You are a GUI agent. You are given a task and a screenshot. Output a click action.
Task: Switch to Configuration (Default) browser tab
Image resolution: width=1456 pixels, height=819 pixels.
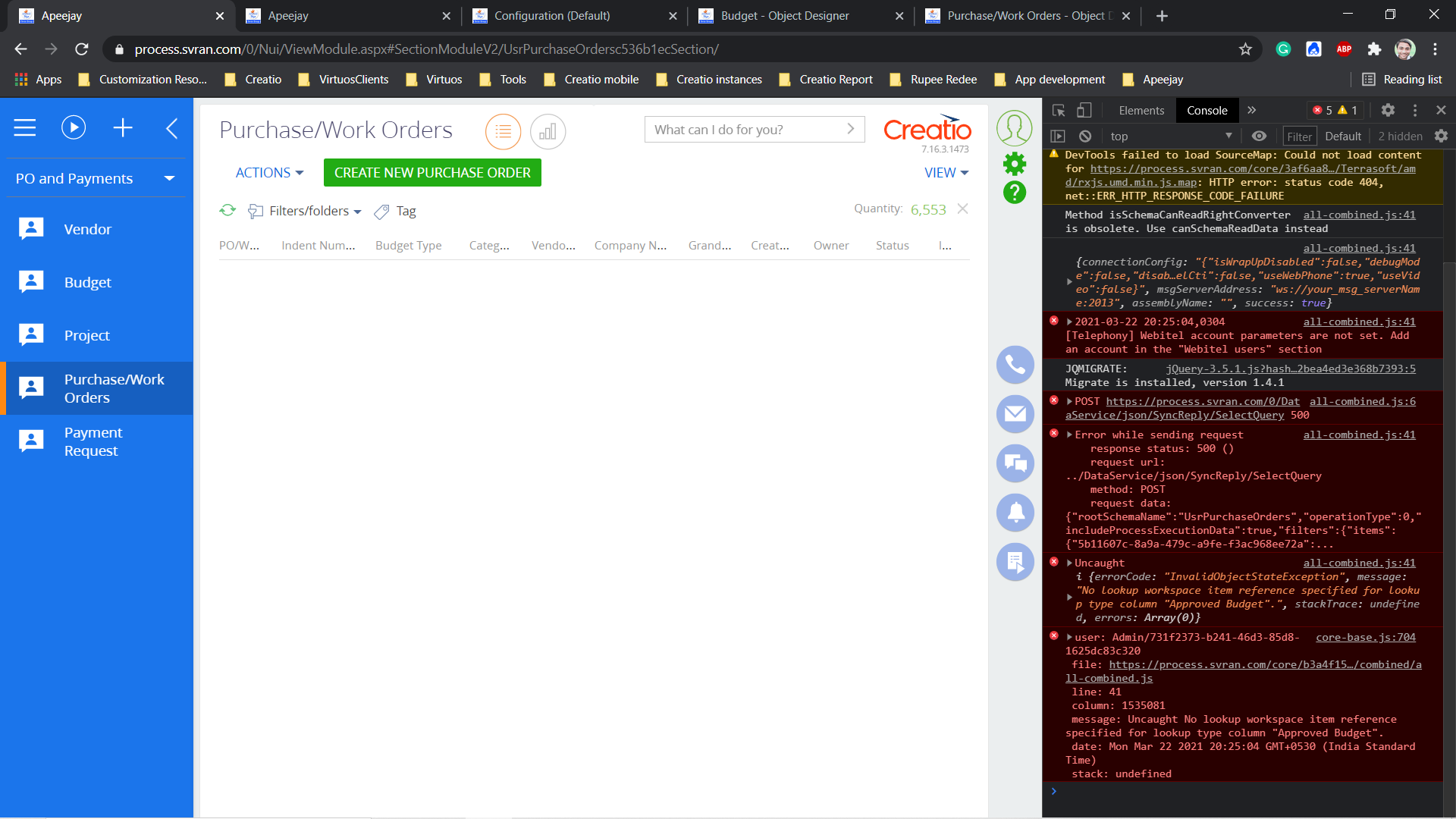[574, 16]
